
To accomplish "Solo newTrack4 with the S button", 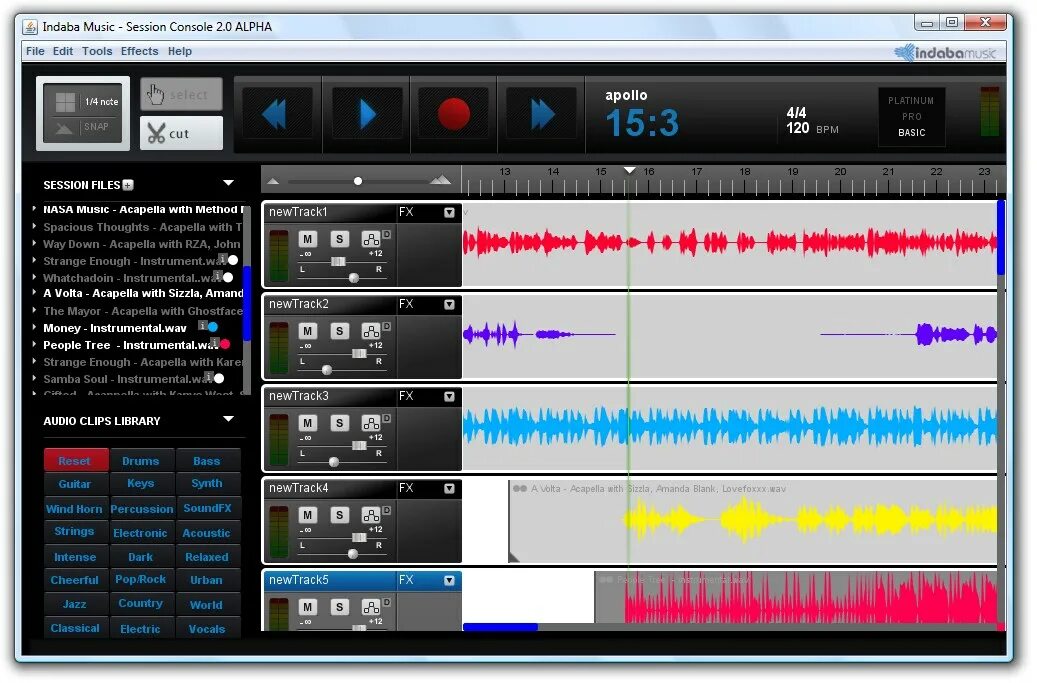I will click(340, 516).
